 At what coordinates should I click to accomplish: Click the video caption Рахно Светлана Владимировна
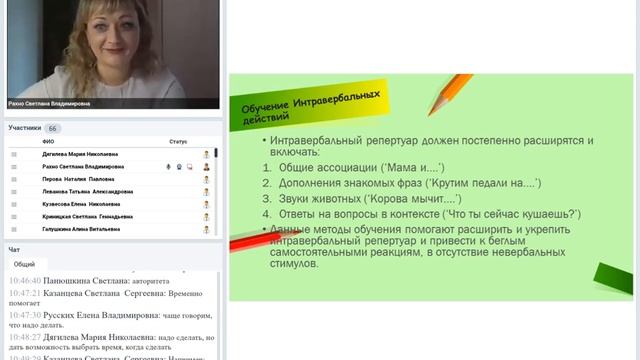pyautogui.click(x=49, y=104)
